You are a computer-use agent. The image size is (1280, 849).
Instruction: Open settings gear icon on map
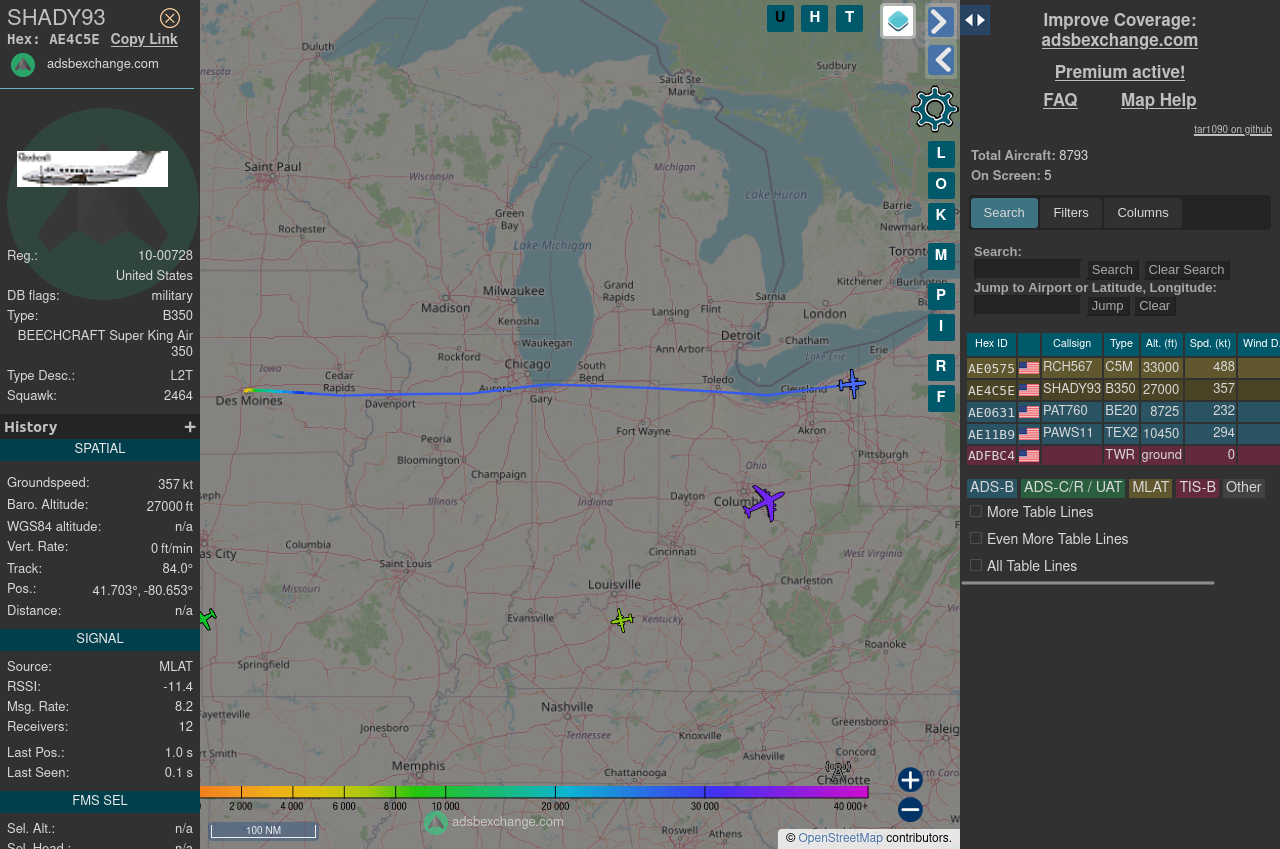coord(935,109)
